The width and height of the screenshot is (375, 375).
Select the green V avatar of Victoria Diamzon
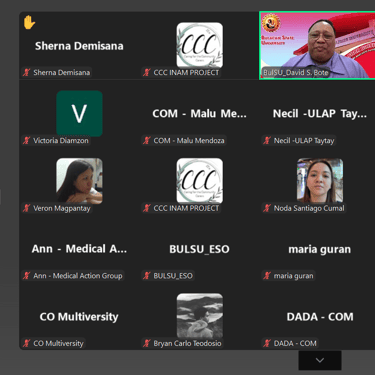(79, 113)
